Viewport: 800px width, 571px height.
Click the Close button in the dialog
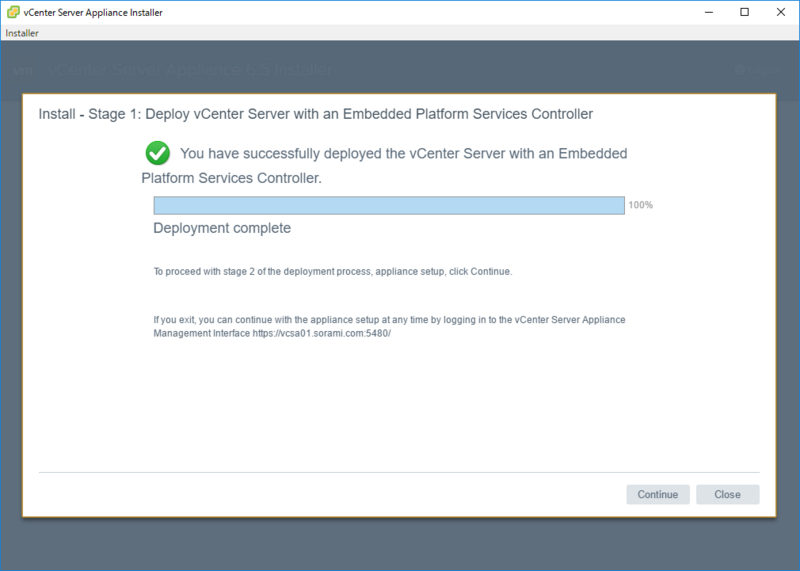click(x=727, y=494)
